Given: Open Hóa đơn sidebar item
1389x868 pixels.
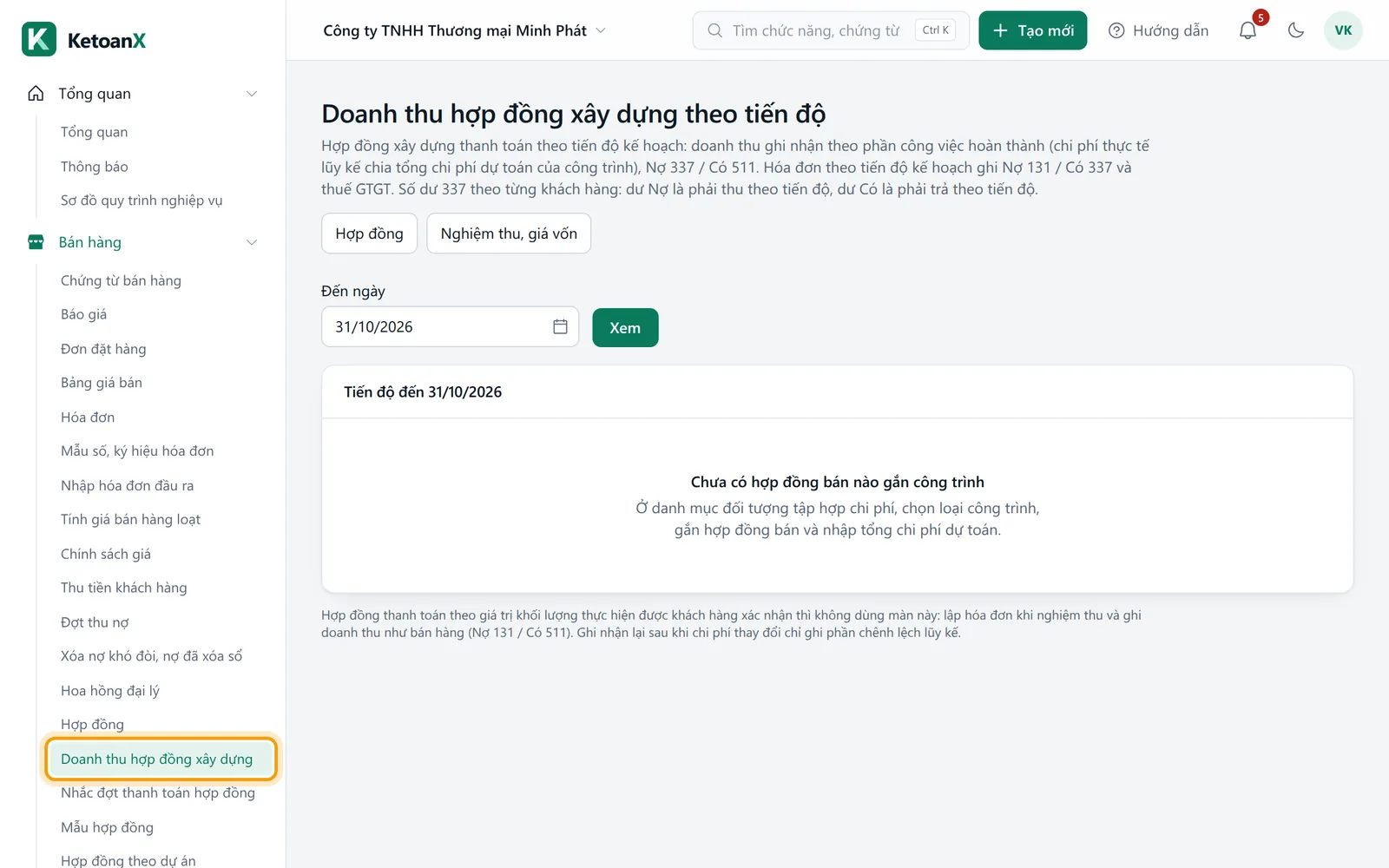Looking at the screenshot, I should tap(88, 418).
